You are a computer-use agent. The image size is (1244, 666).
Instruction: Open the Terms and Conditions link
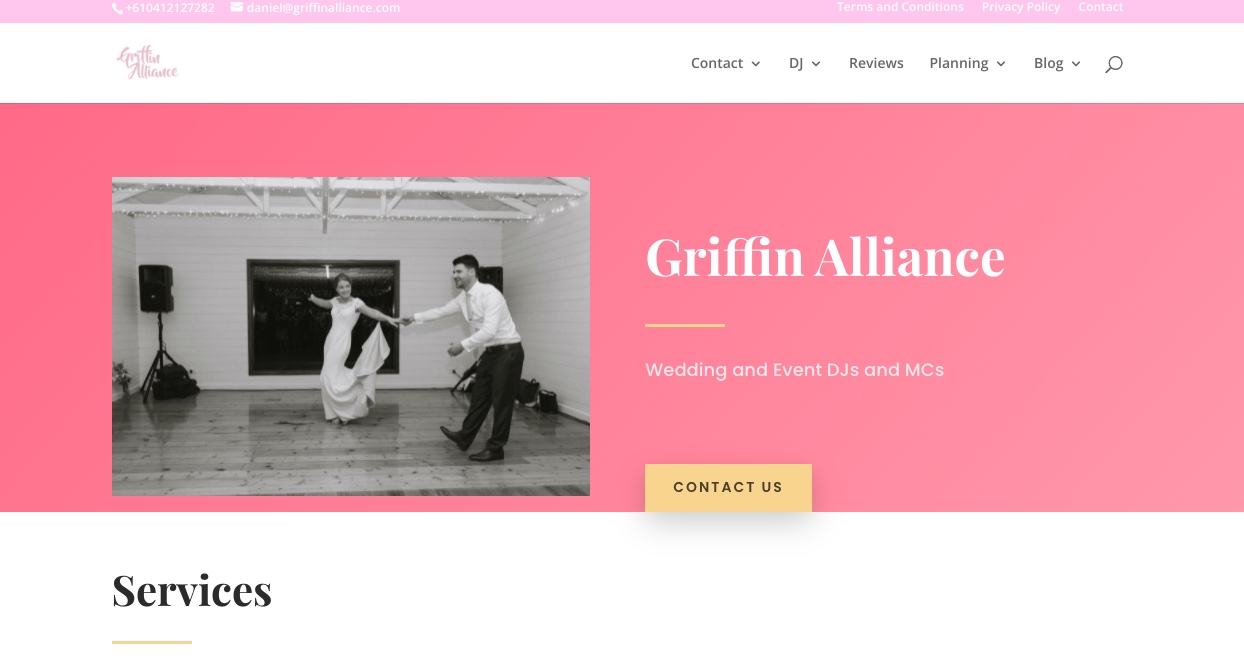point(900,7)
